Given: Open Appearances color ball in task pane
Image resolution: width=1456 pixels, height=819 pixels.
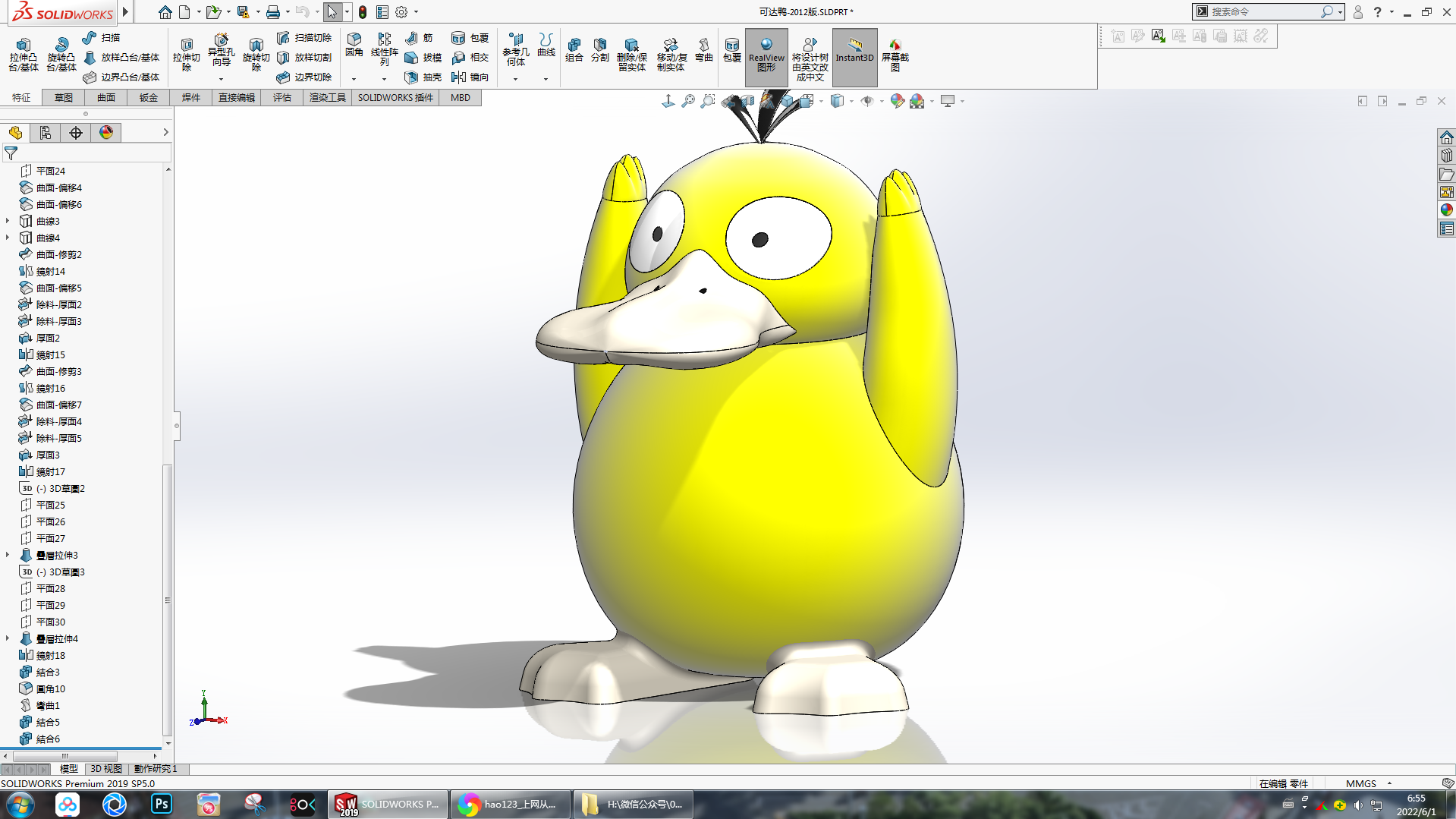Looking at the screenshot, I should pos(1446,210).
